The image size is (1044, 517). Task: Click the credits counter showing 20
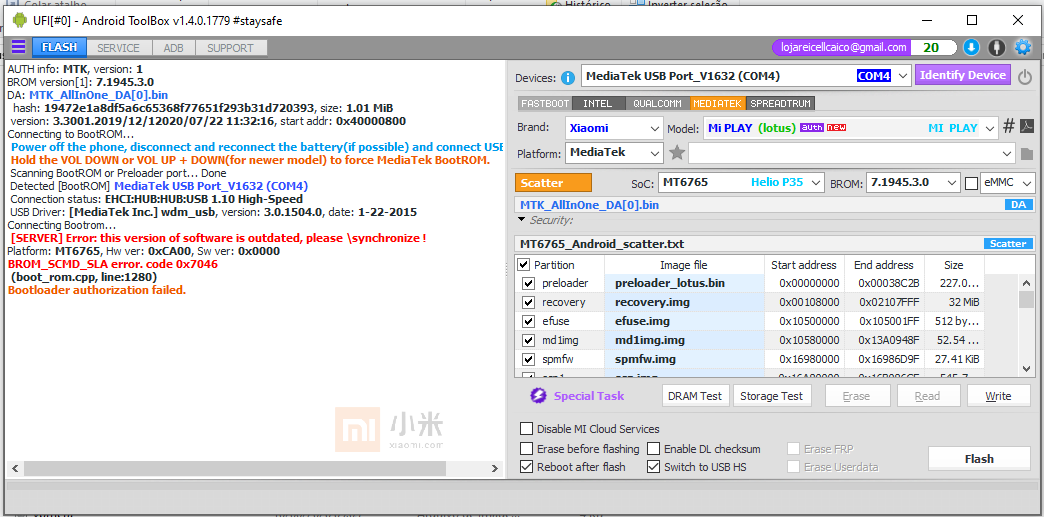click(931, 47)
